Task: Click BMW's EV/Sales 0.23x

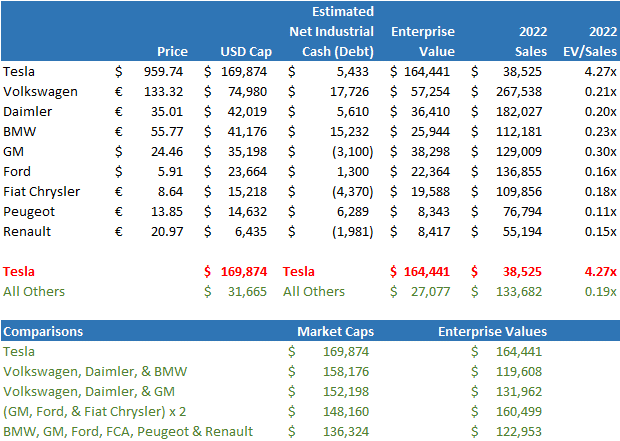Action: pos(600,132)
